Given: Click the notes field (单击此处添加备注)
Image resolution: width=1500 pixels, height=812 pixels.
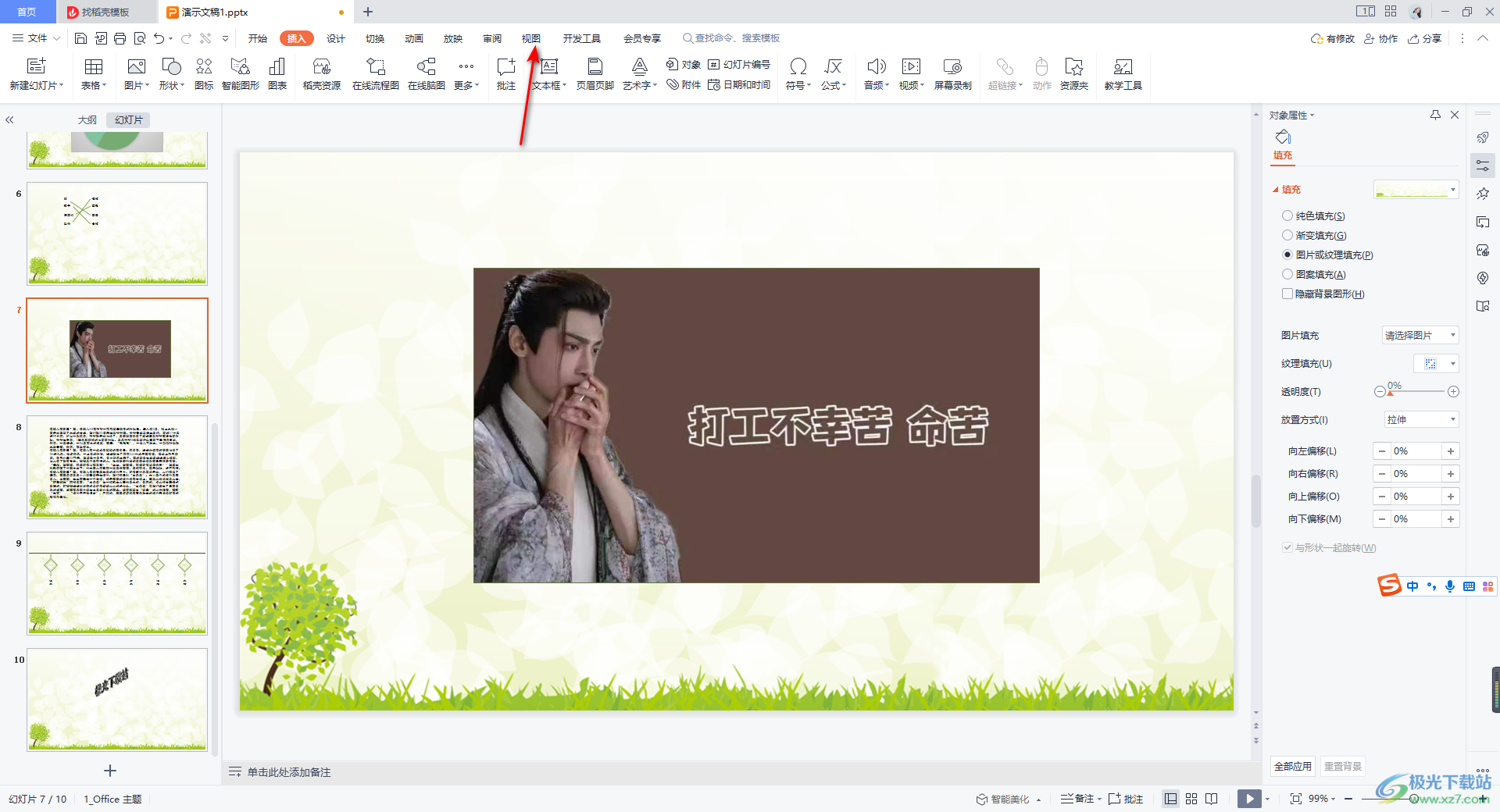Looking at the screenshot, I should (x=289, y=772).
